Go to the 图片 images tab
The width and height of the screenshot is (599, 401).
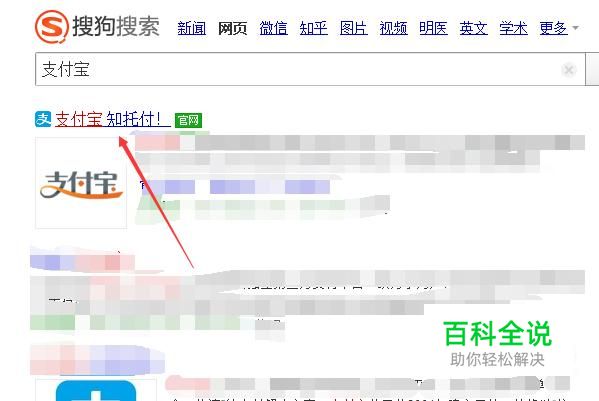(354, 28)
